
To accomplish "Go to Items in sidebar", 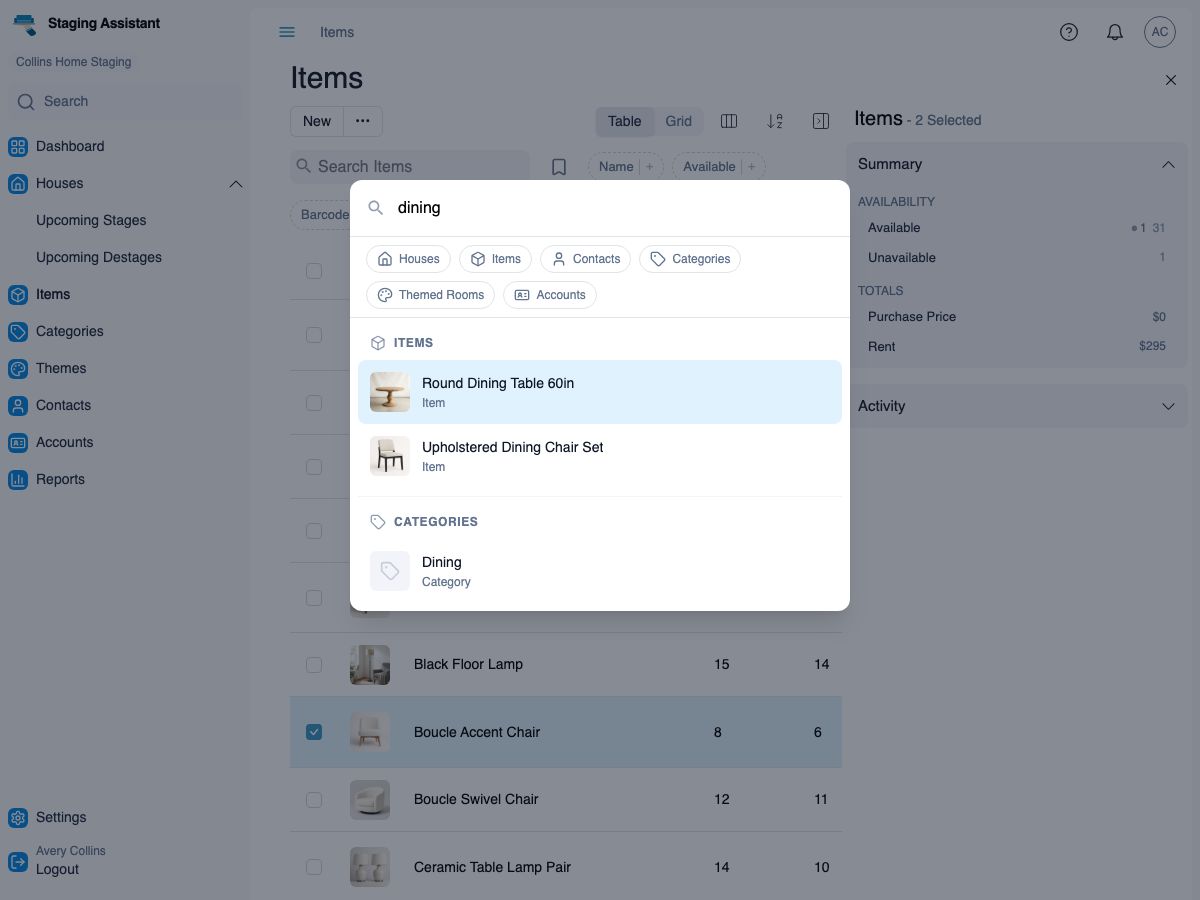I will tap(53, 295).
